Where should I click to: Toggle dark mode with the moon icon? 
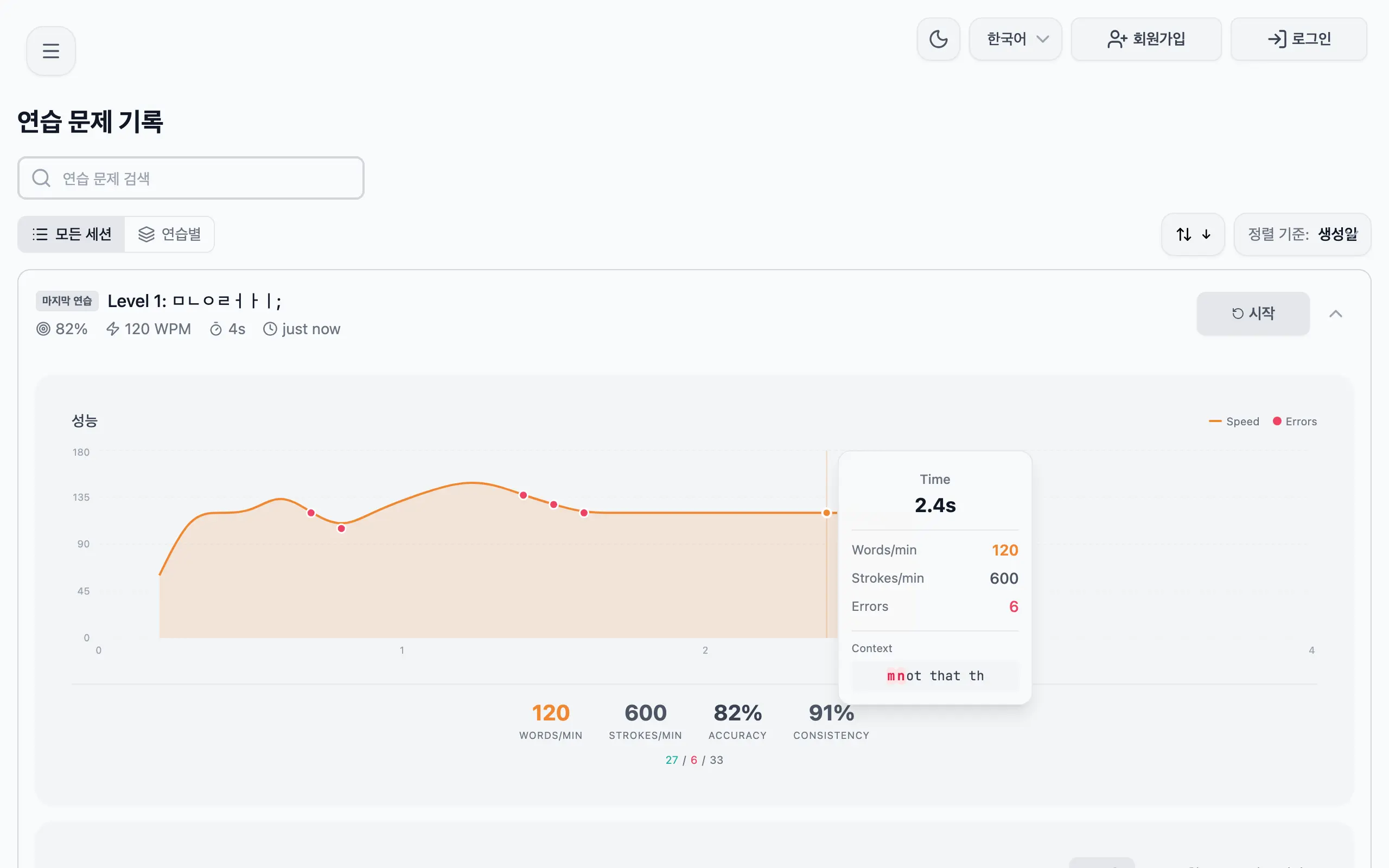(938, 39)
